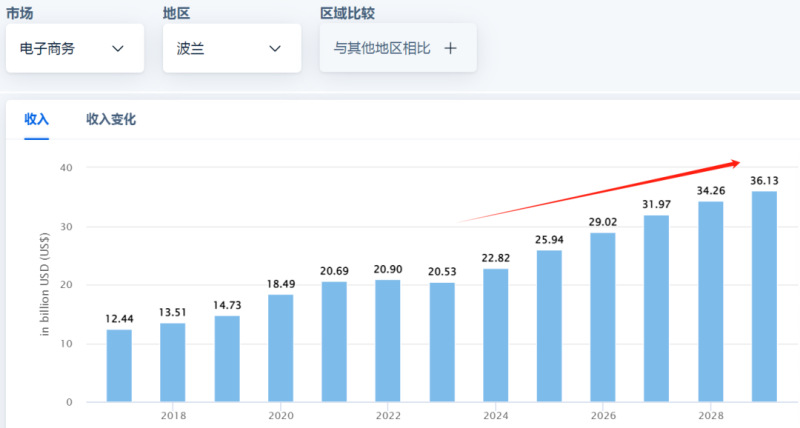Click the red trend arrow head
The height and width of the screenshot is (428, 800).
click(736, 163)
